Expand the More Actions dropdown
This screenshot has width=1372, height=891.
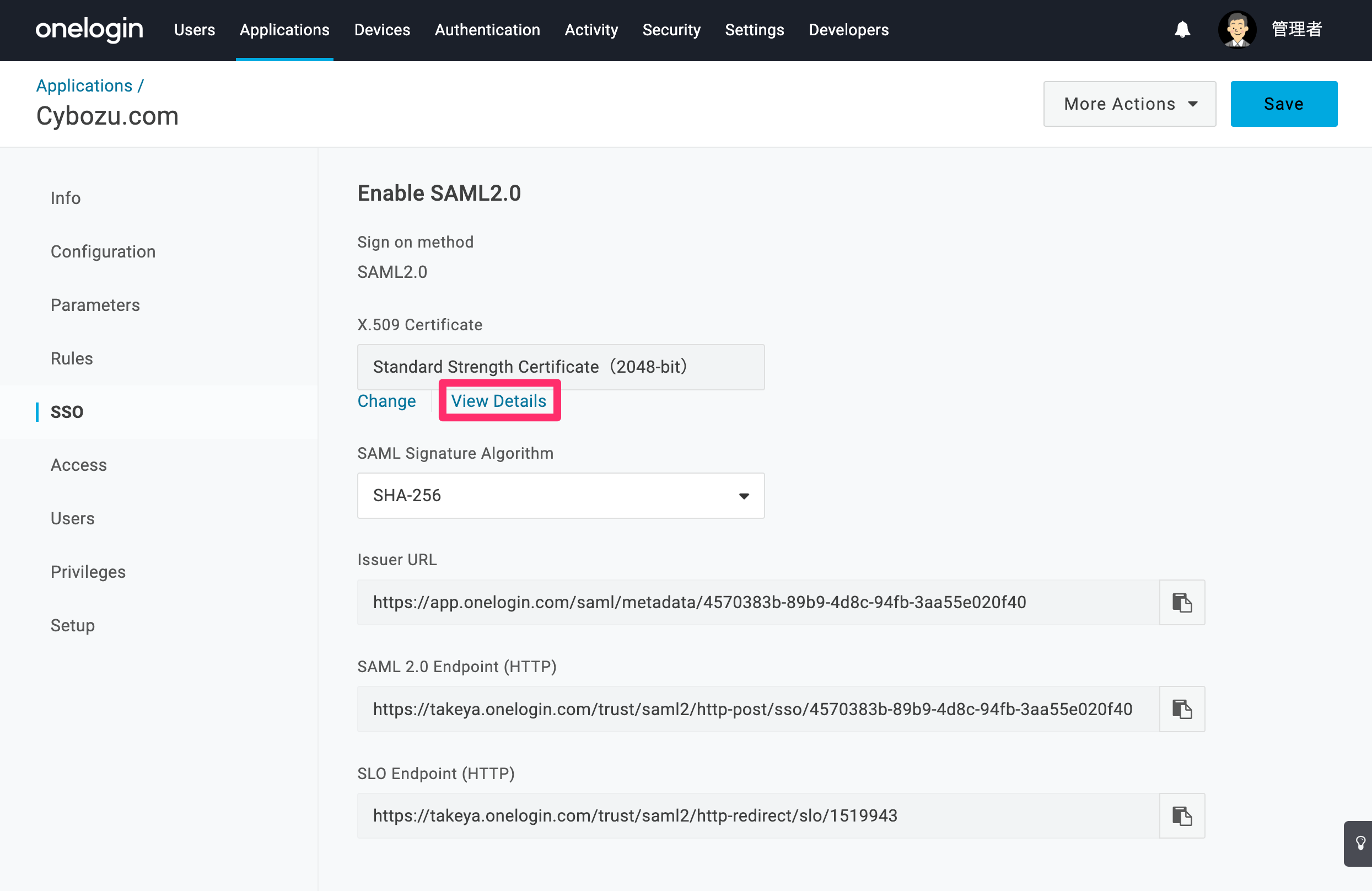pyautogui.click(x=1129, y=104)
